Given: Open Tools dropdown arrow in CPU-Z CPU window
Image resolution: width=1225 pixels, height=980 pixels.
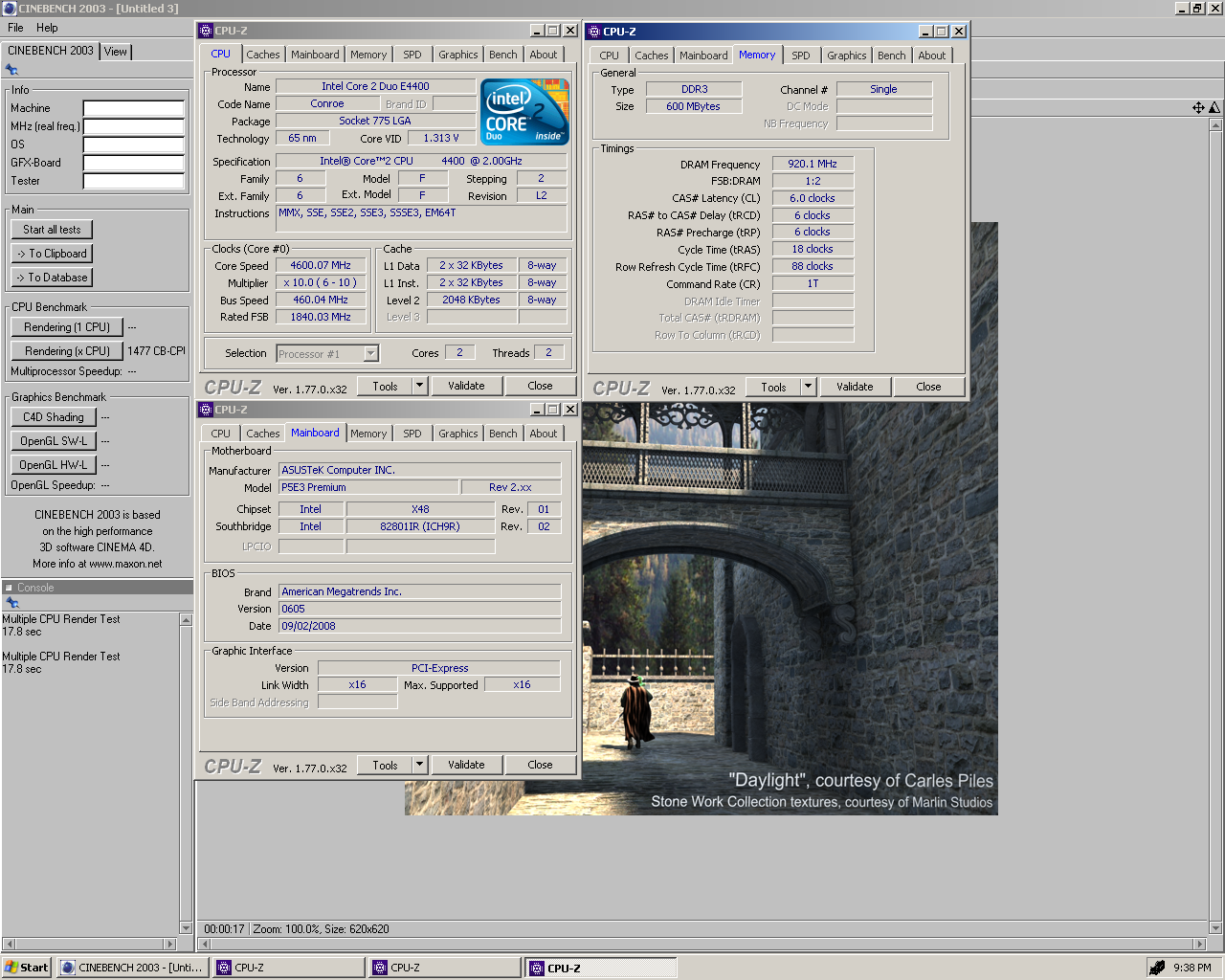Looking at the screenshot, I should click(419, 386).
